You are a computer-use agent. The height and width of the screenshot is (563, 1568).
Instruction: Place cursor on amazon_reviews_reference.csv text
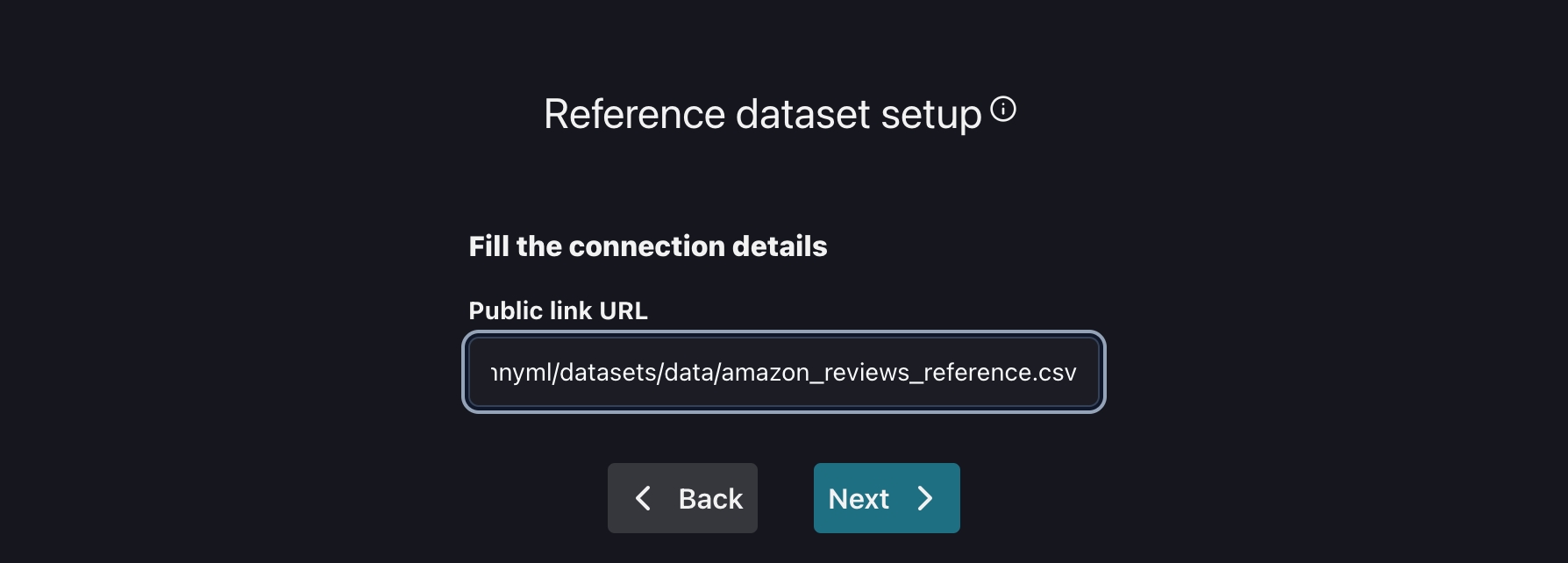click(x=894, y=373)
